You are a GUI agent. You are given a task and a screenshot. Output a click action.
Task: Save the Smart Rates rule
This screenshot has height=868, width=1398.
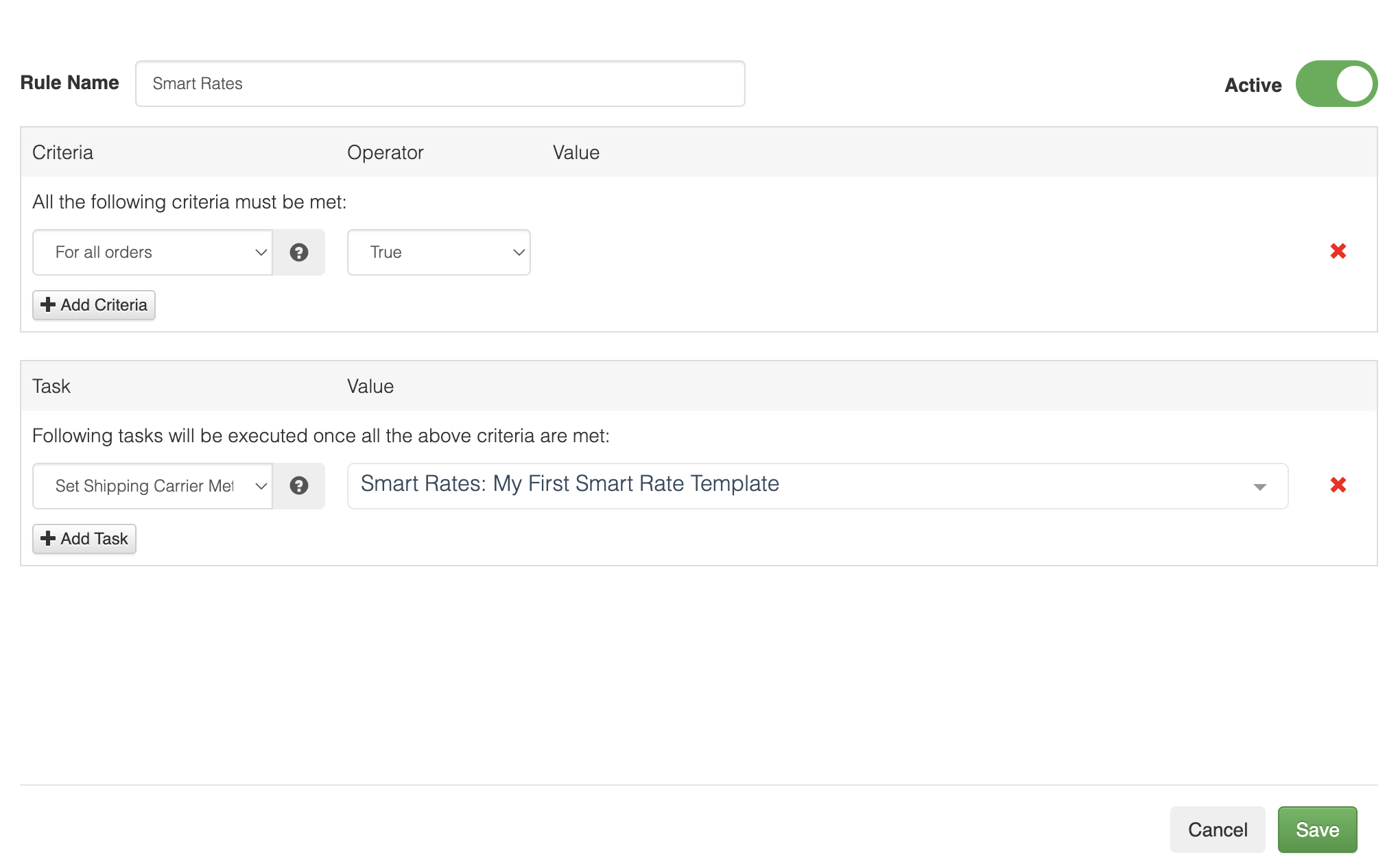coord(1316,830)
